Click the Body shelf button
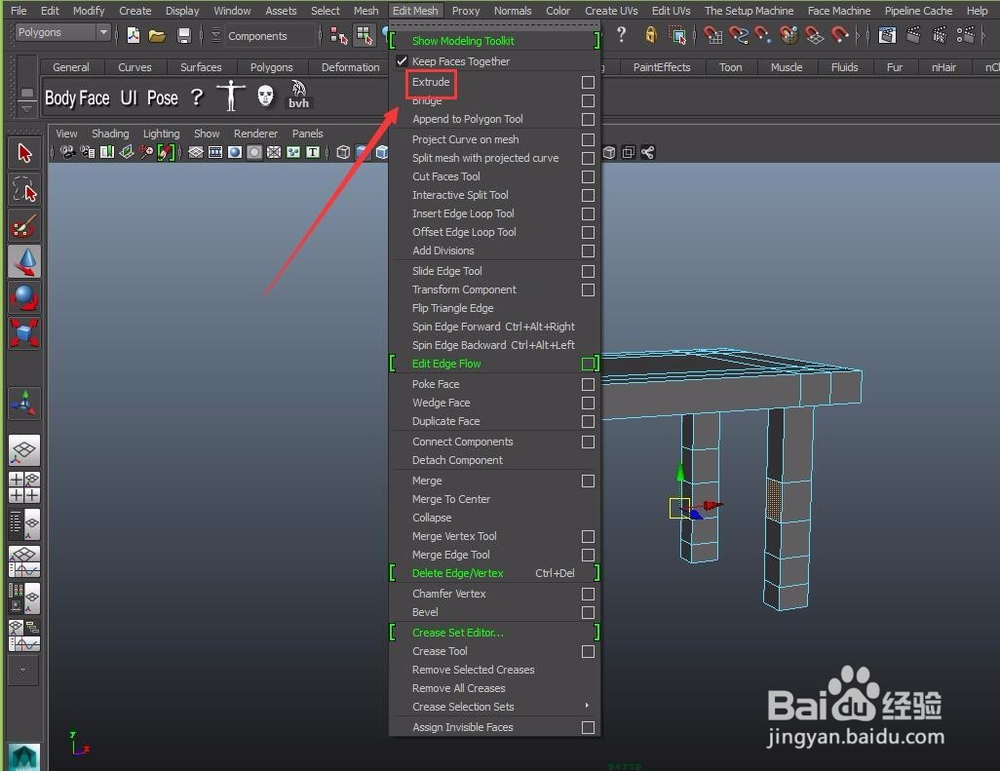The width and height of the screenshot is (1000, 771). pos(60,98)
